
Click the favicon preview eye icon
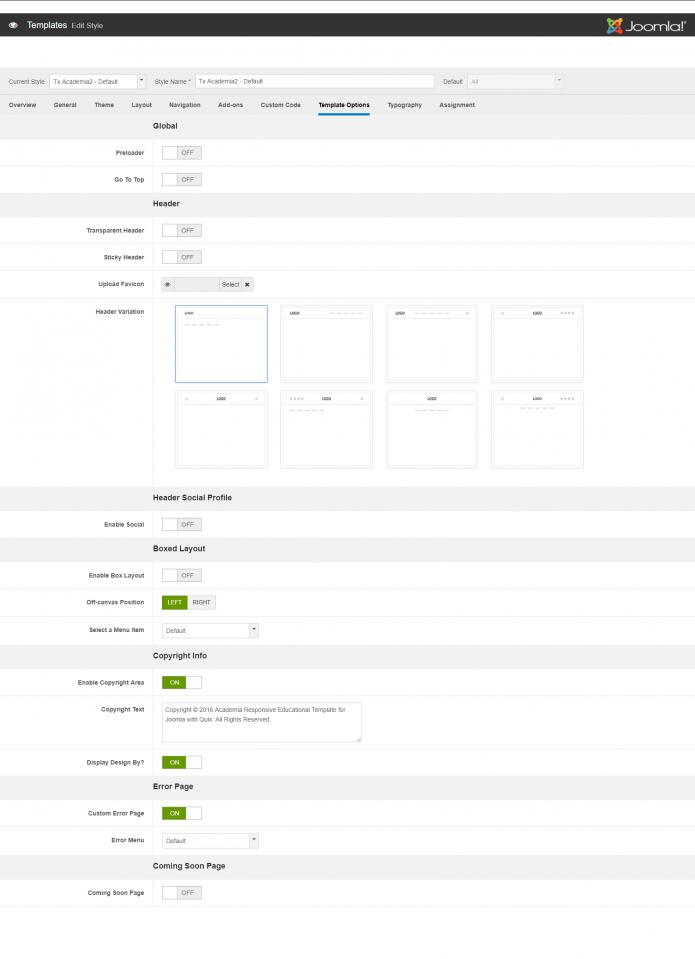(x=168, y=284)
